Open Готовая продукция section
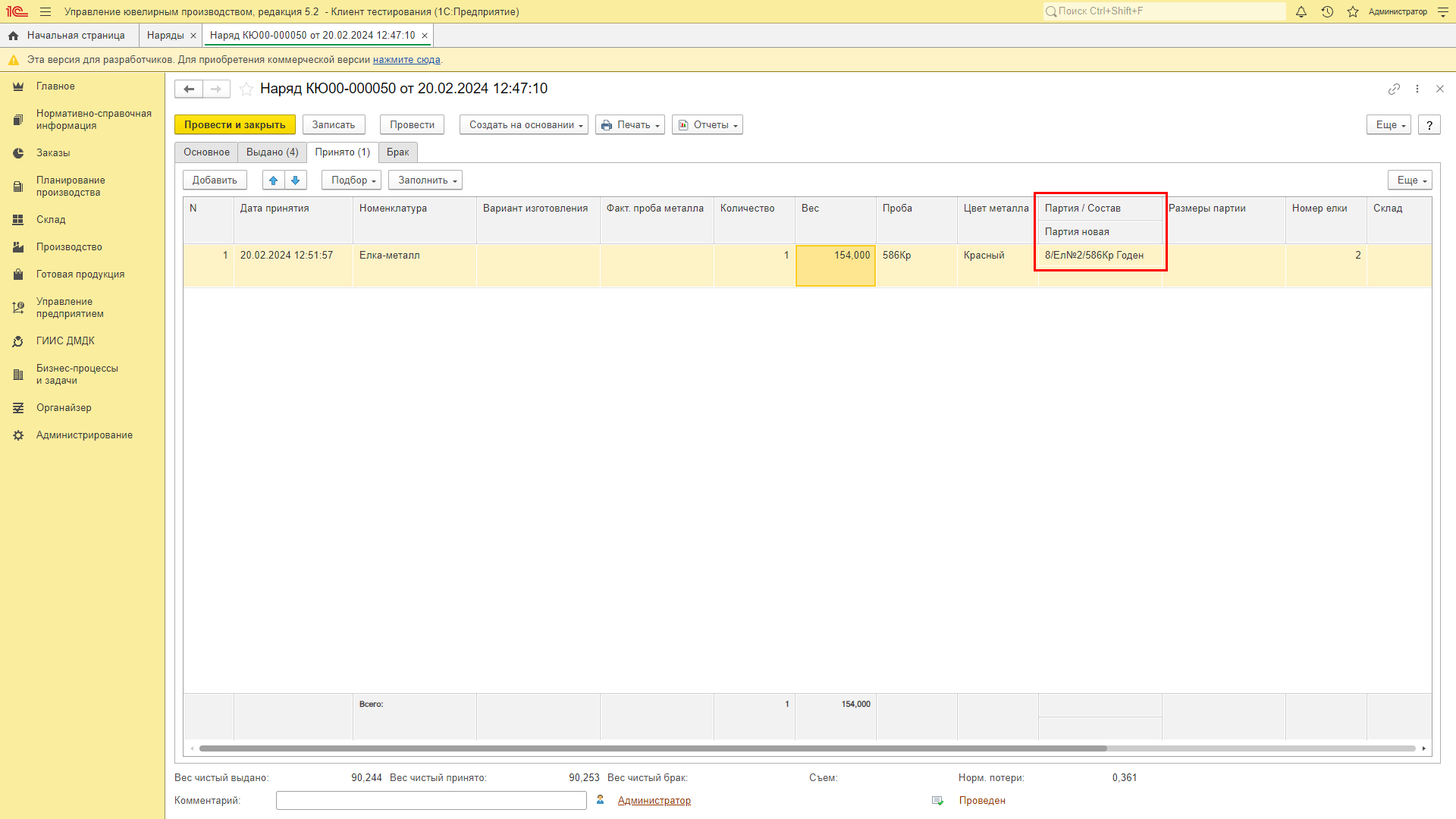The height and width of the screenshot is (819, 1456). click(x=82, y=275)
